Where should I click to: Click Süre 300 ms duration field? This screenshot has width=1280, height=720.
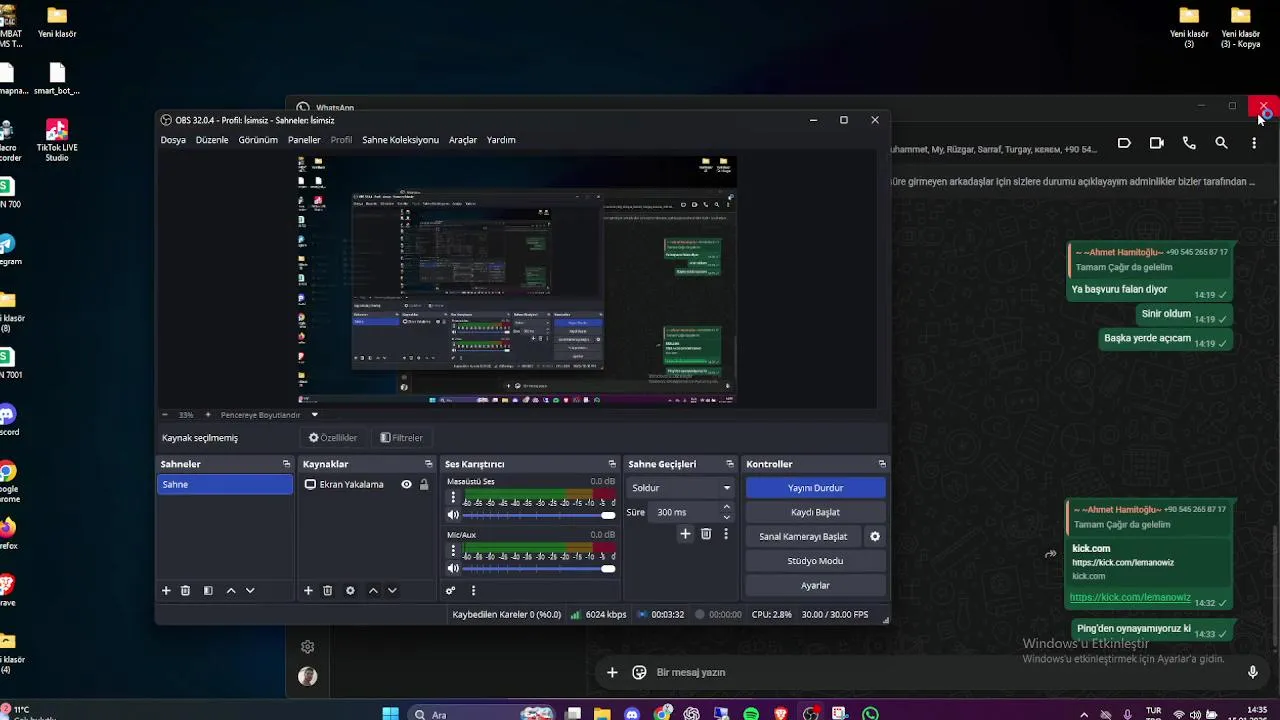tap(685, 512)
